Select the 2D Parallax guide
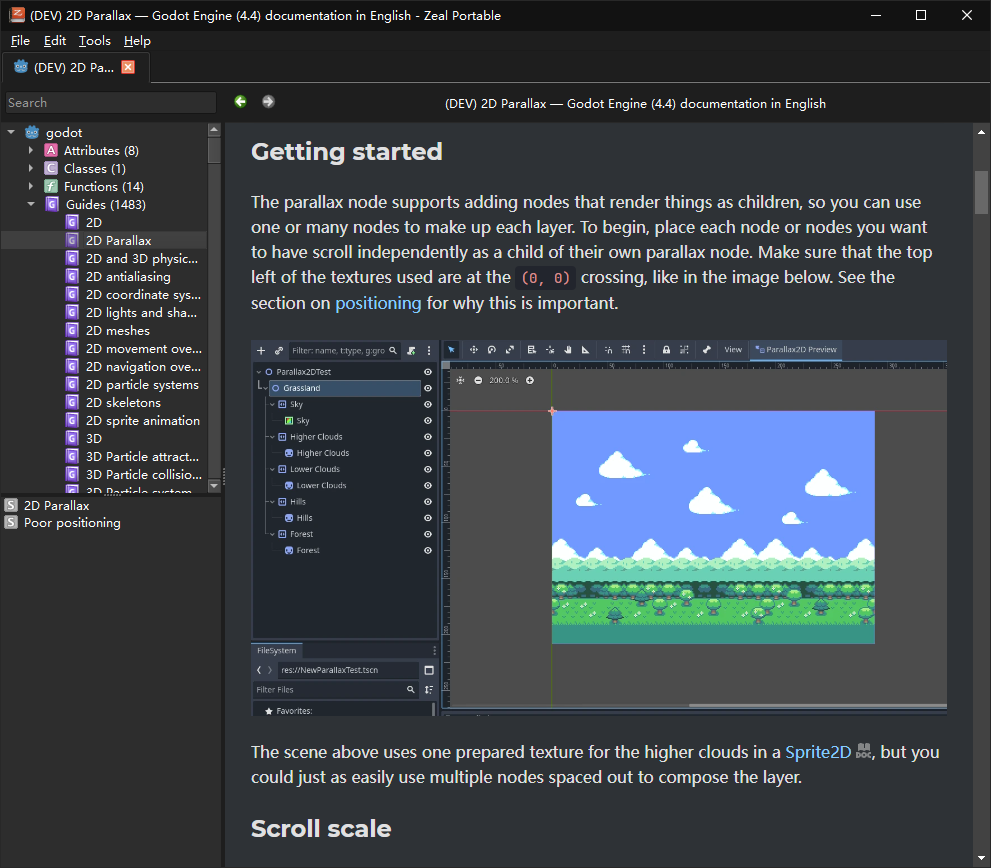 [118, 240]
